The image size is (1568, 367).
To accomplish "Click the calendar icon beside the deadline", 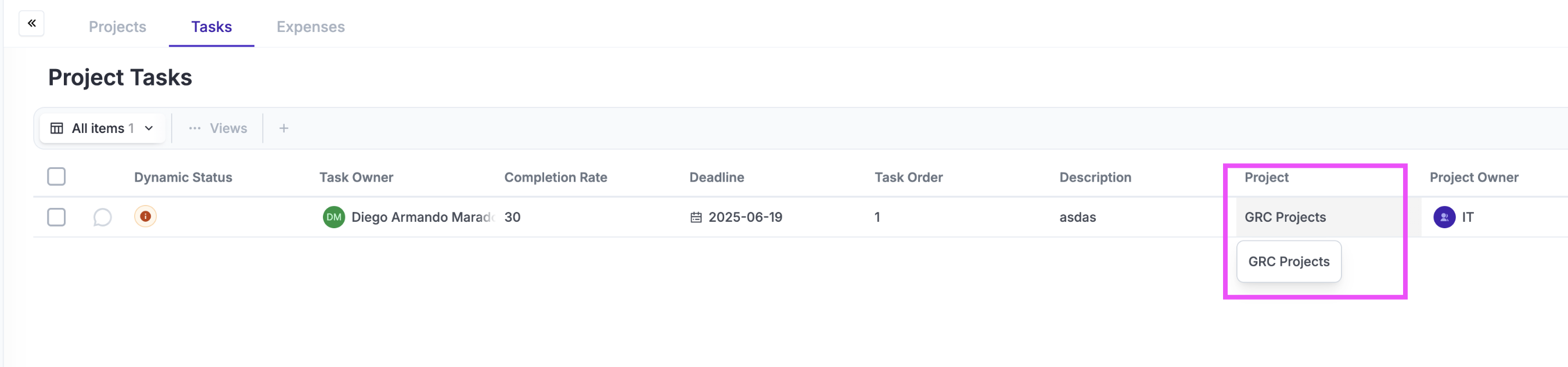I will [x=696, y=217].
